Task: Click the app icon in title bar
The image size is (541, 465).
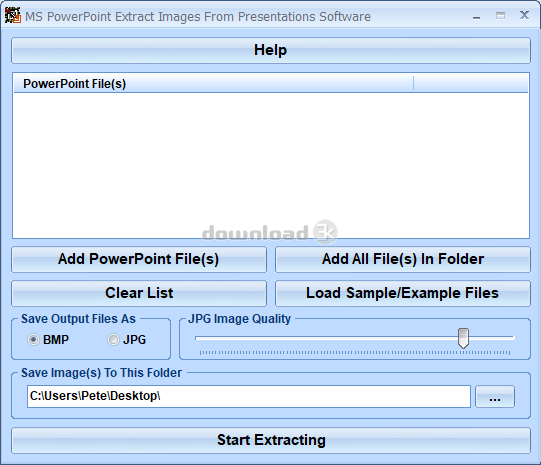Action: point(13,16)
